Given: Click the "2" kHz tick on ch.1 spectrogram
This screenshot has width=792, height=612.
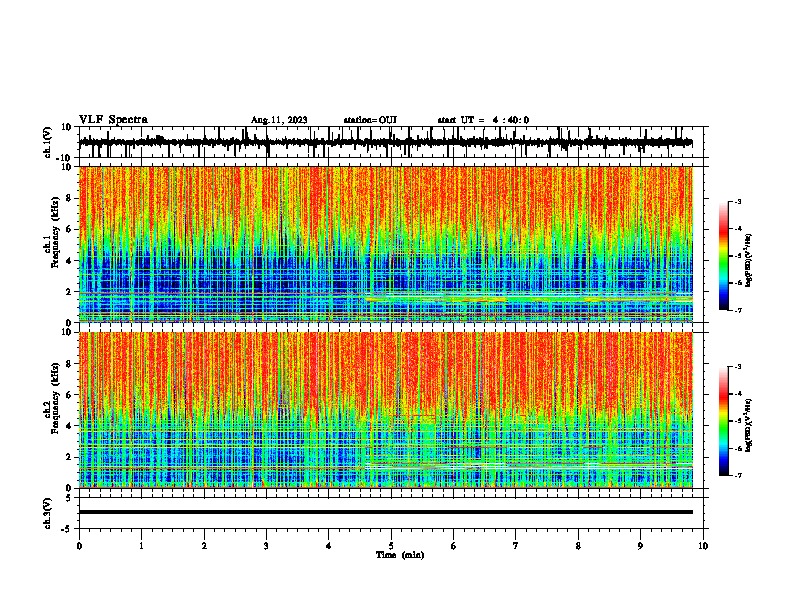Looking at the screenshot, I should coord(70,292).
